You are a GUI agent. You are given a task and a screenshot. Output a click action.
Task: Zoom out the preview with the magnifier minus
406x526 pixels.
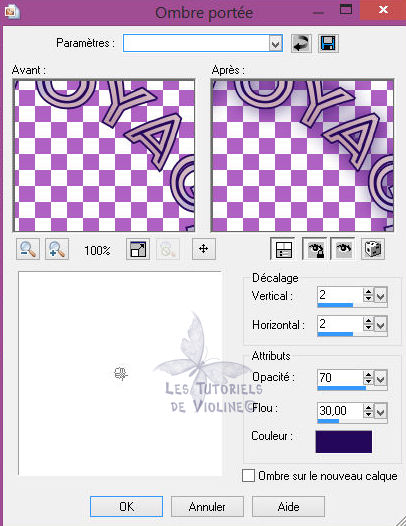point(28,249)
